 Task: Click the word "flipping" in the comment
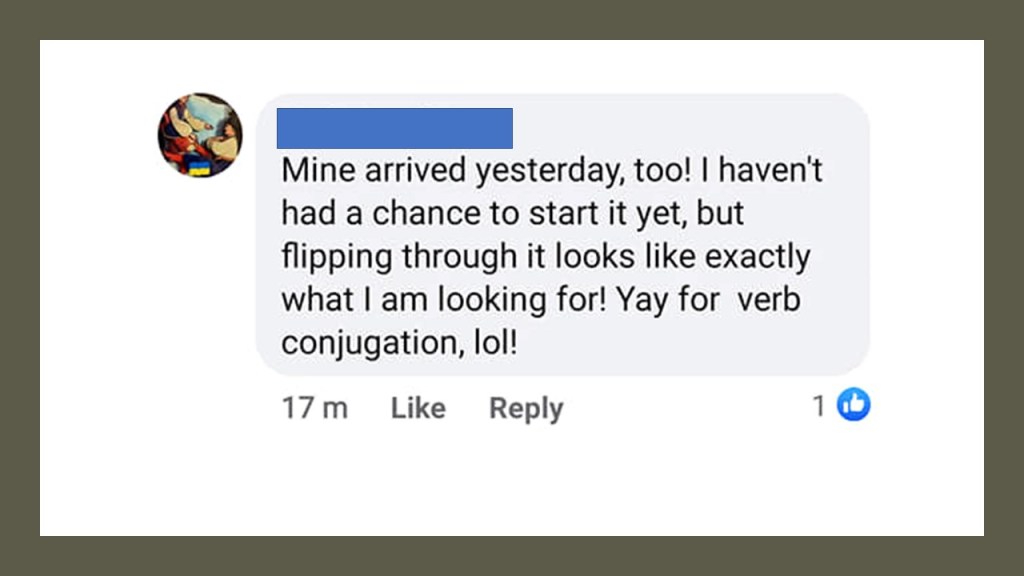pyautogui.click(x=337, y=257)
